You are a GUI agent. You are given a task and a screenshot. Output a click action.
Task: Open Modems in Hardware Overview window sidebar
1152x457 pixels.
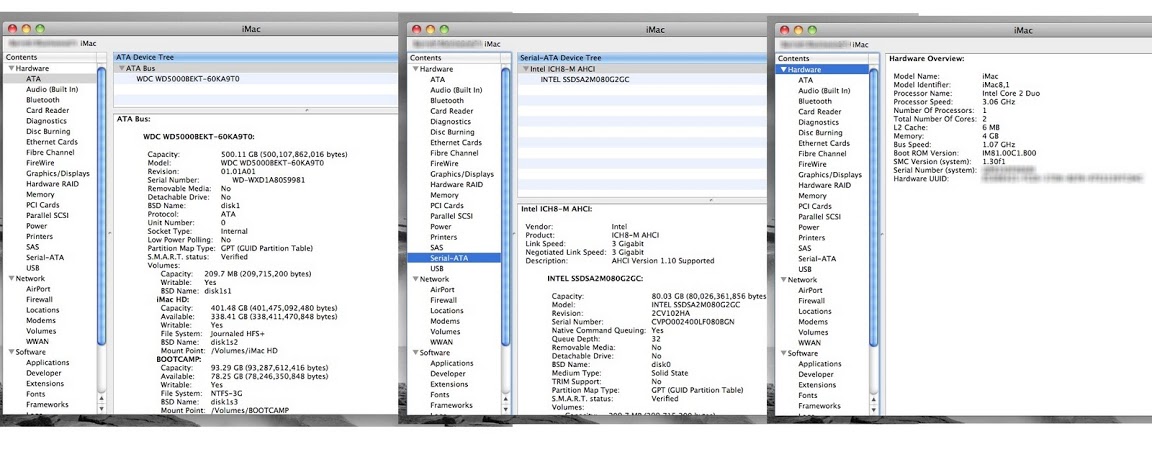point(813,322)
